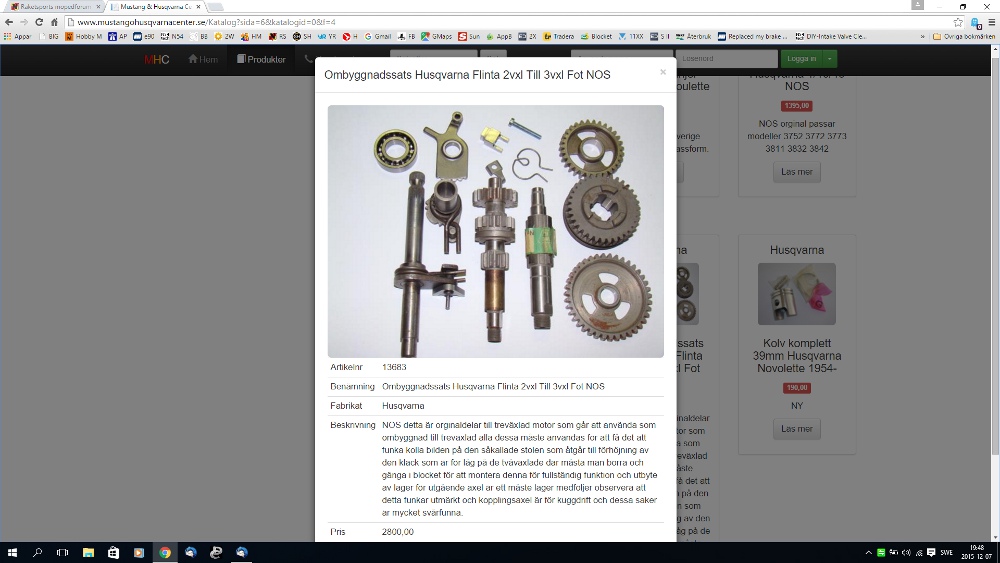Click the gearbox parts product photo
Screen dimensions: 1000x563
[x=496, y=231]
